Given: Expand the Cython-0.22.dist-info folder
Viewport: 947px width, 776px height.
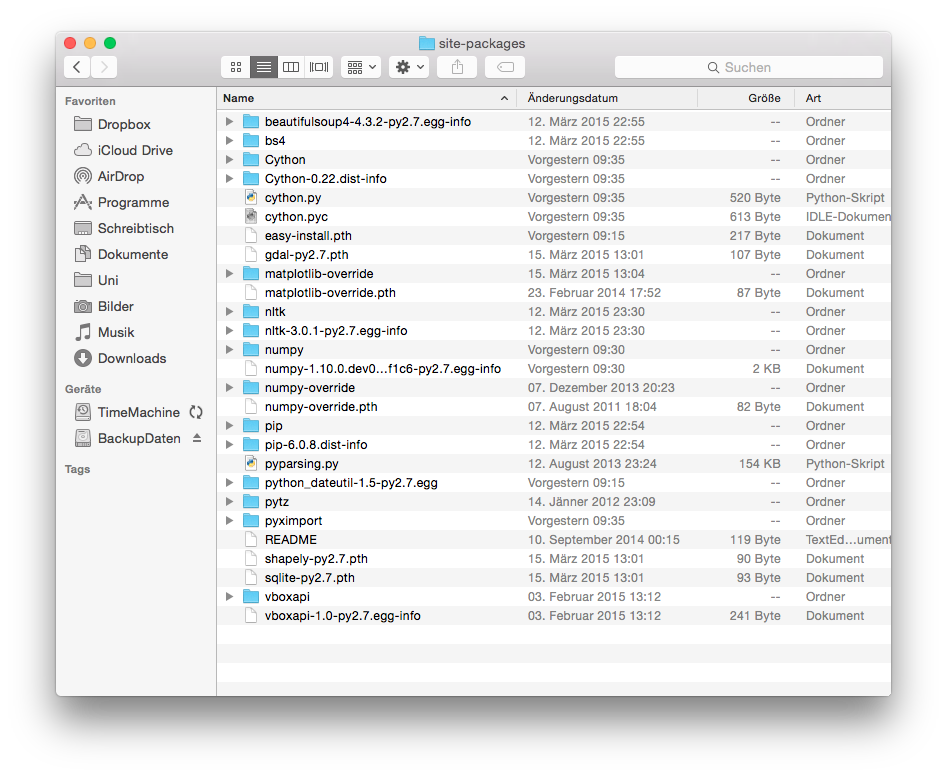Looking at the screenshot, I should click(x=230, y=179).
